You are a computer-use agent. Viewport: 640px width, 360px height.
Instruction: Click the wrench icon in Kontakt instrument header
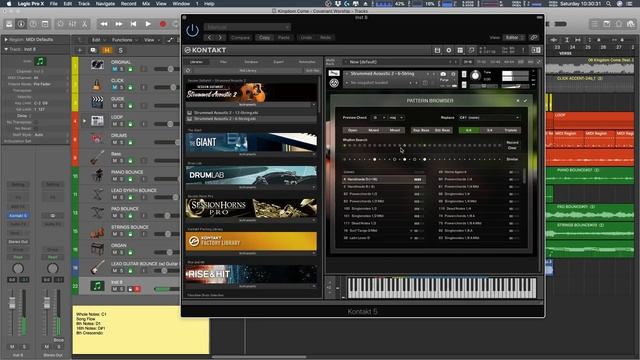[333, 73]
